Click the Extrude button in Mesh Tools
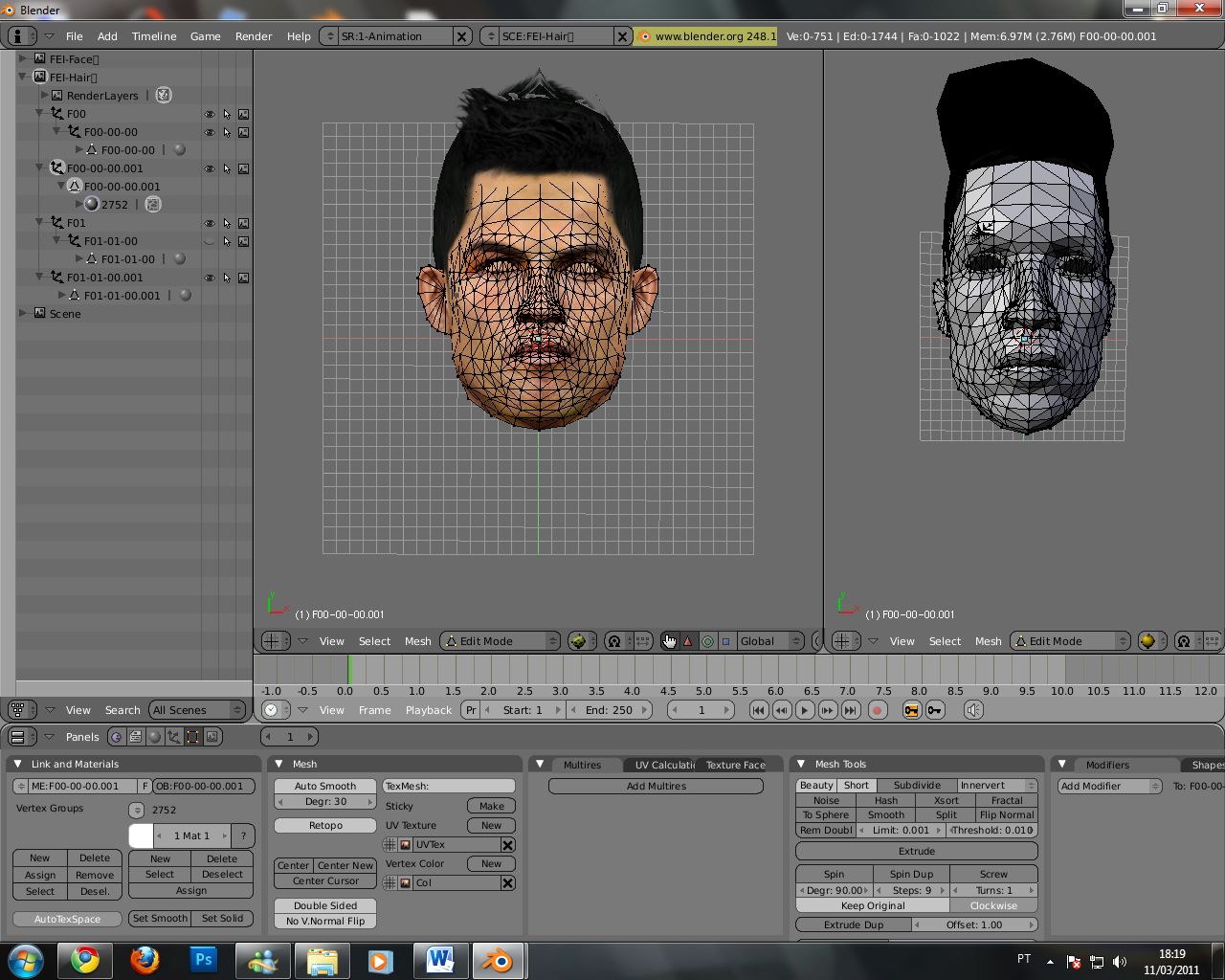This screenshot has height=980, width=1225. 916,851
